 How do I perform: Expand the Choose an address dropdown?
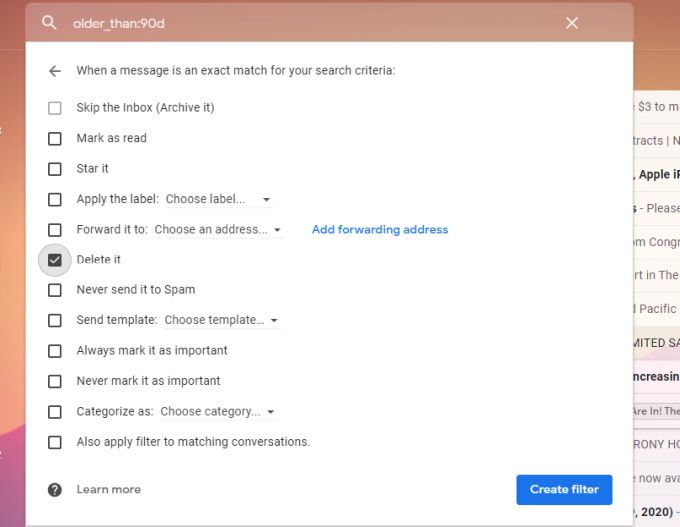tap(218, 229)
